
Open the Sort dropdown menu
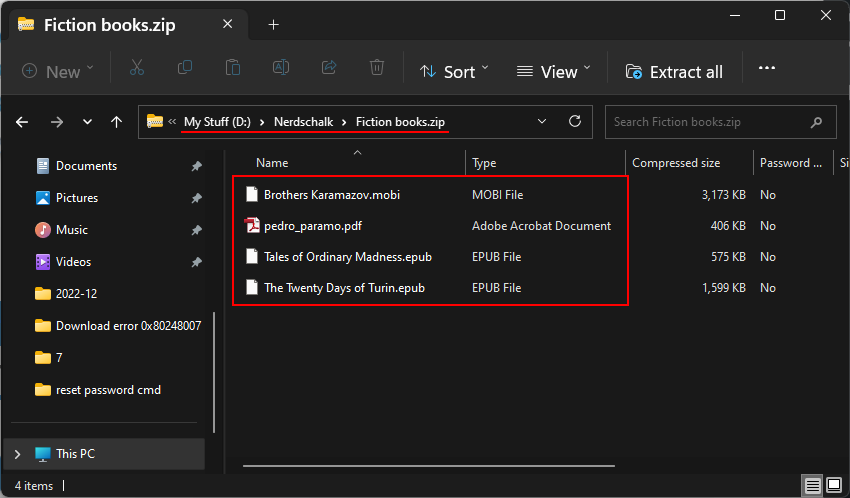tap(454, 71)
